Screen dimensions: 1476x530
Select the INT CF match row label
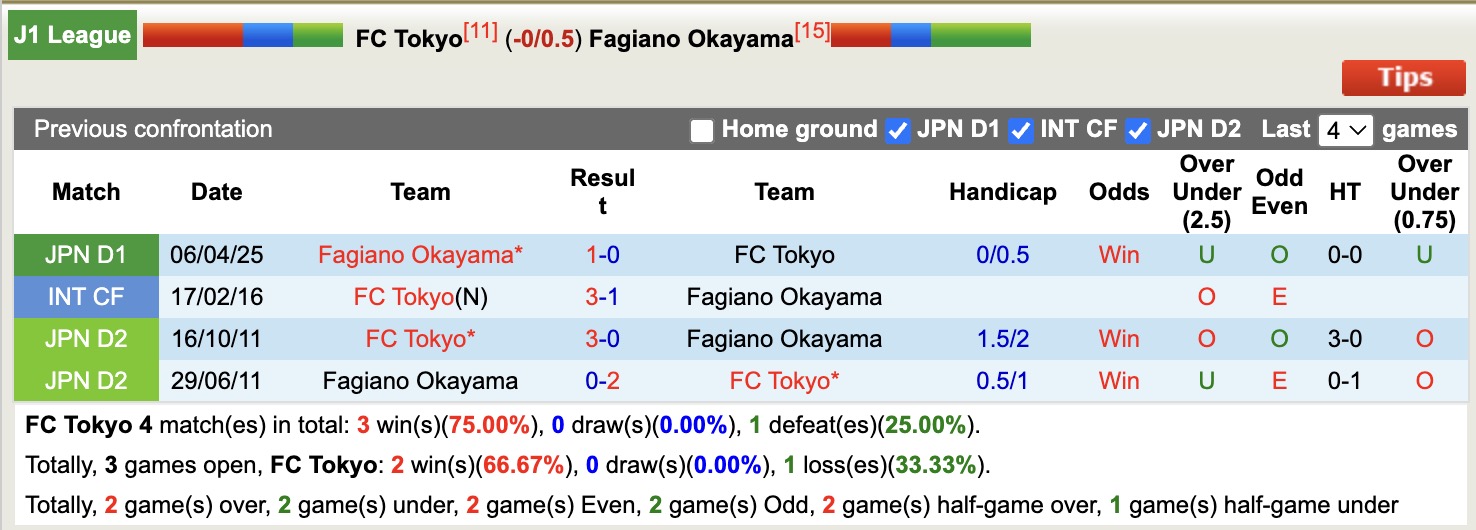tap(86, 297)
